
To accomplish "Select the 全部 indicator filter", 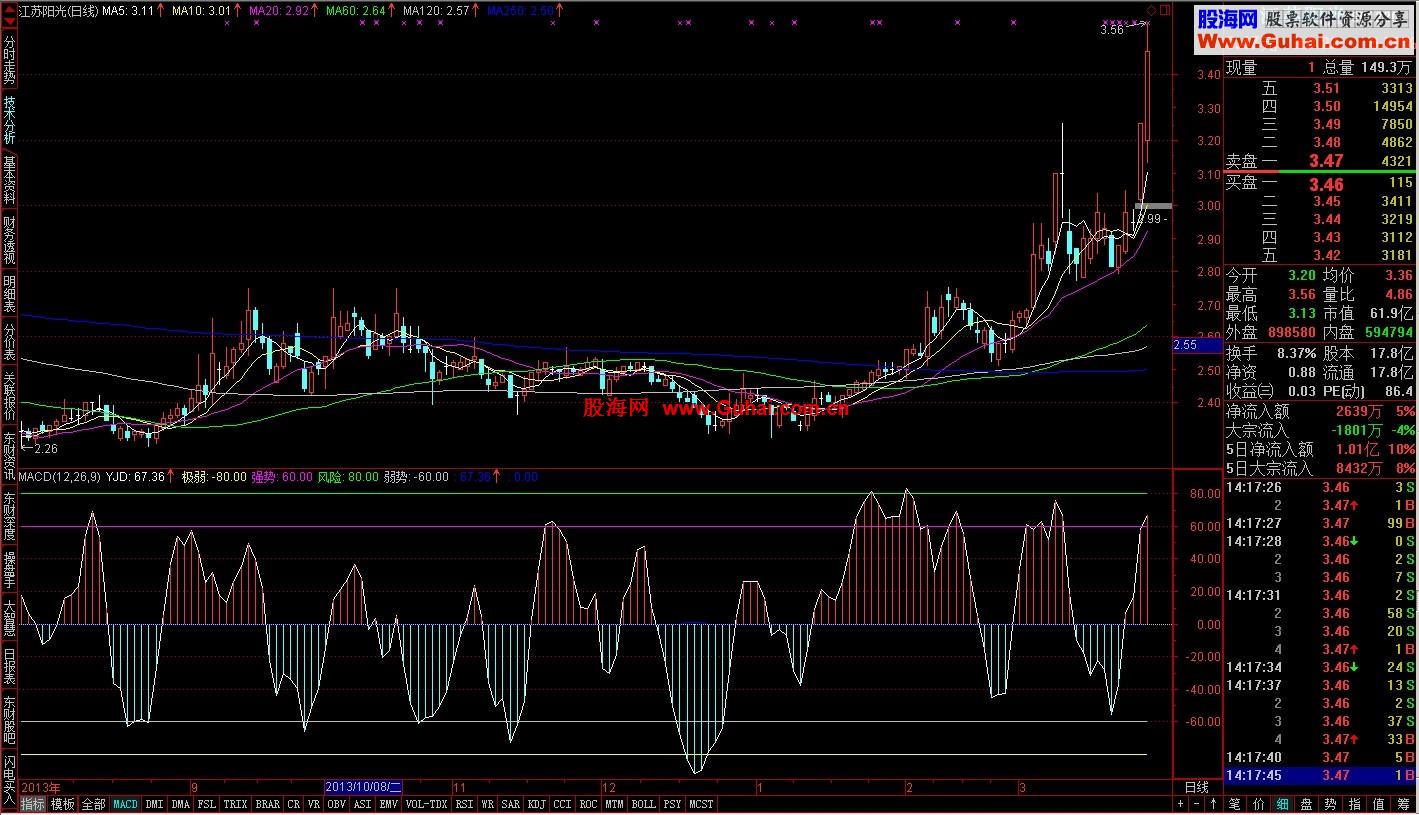I will click(93, 804).
